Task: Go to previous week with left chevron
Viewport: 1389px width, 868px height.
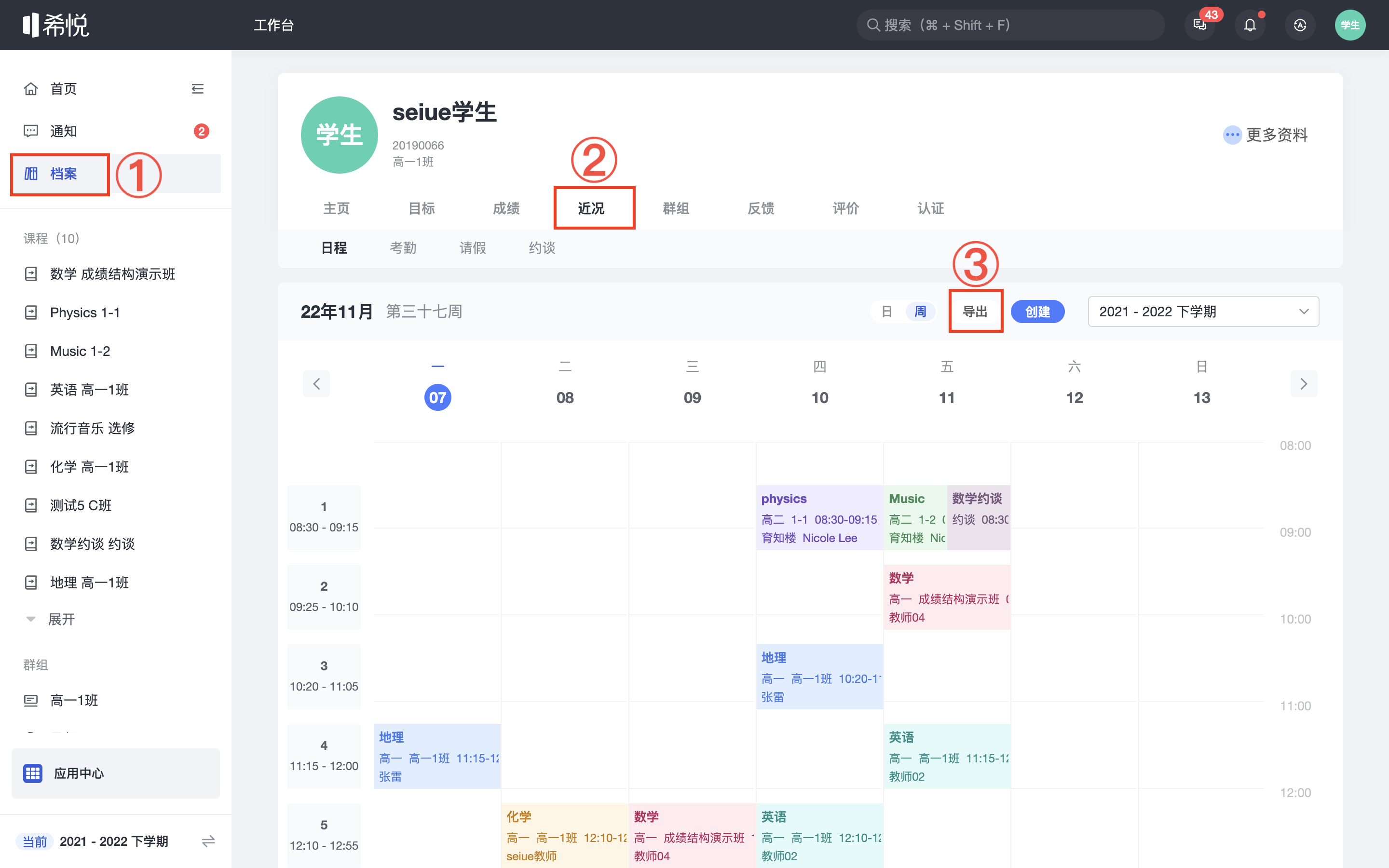Action: 316,383
